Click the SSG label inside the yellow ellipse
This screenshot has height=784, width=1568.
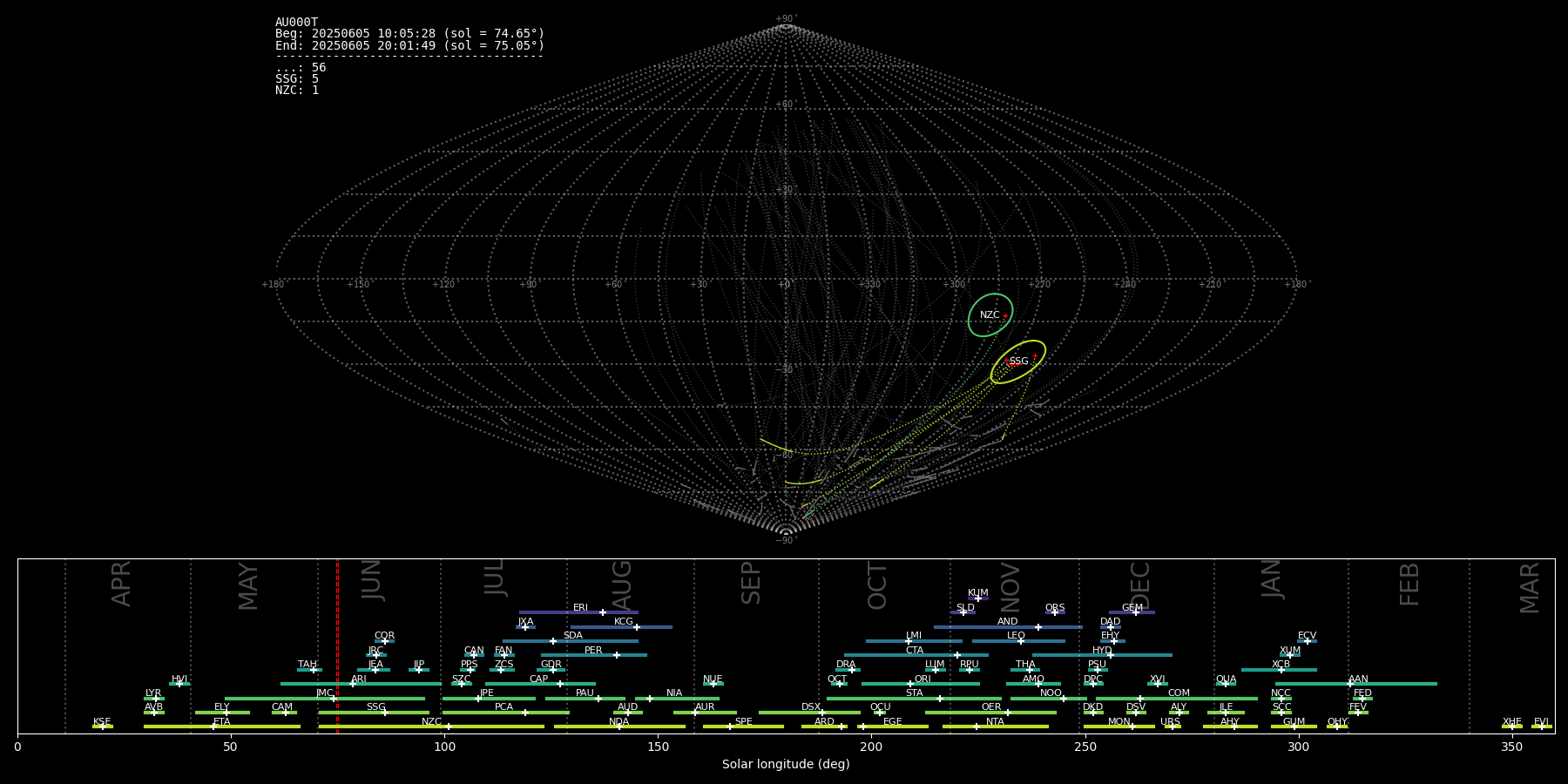coord(1018,362)
